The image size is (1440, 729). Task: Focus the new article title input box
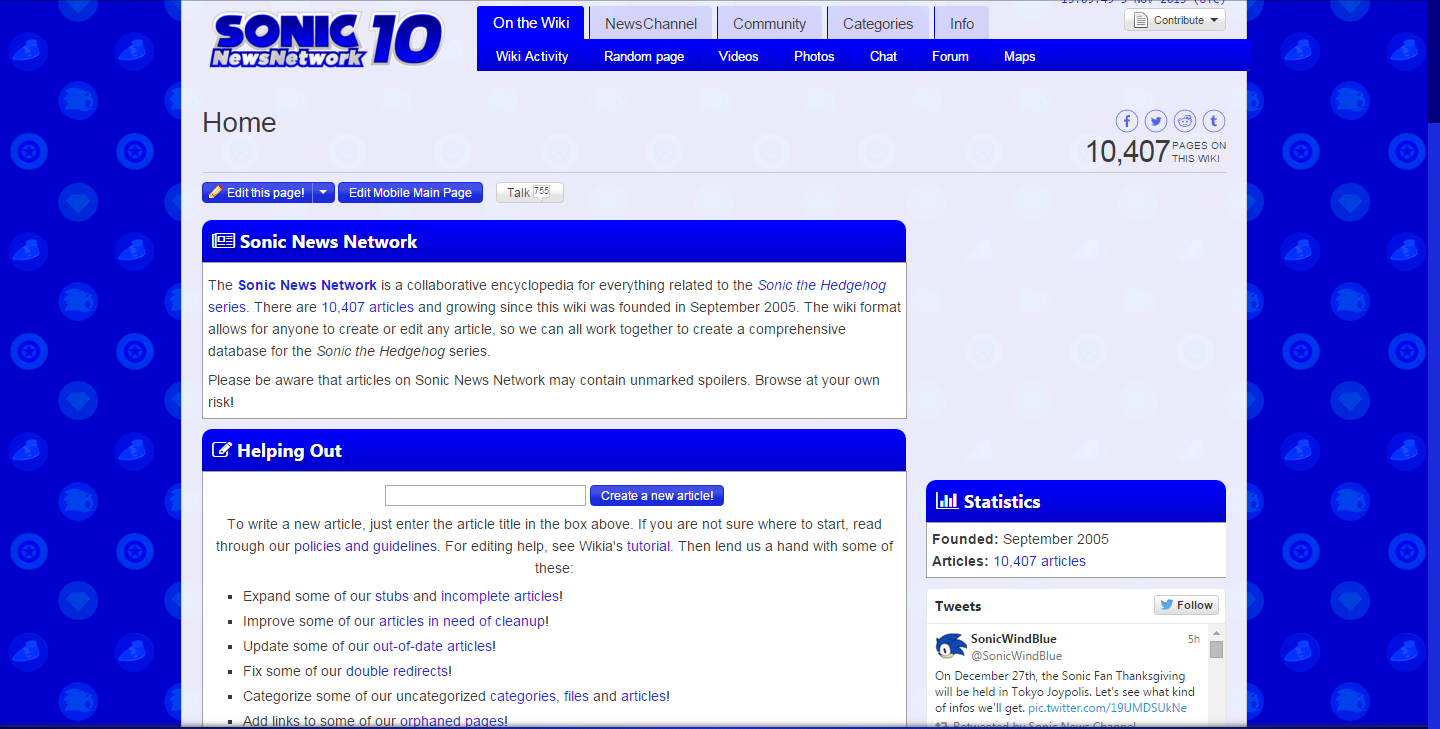pyautogui.click(x=485, y=496)
